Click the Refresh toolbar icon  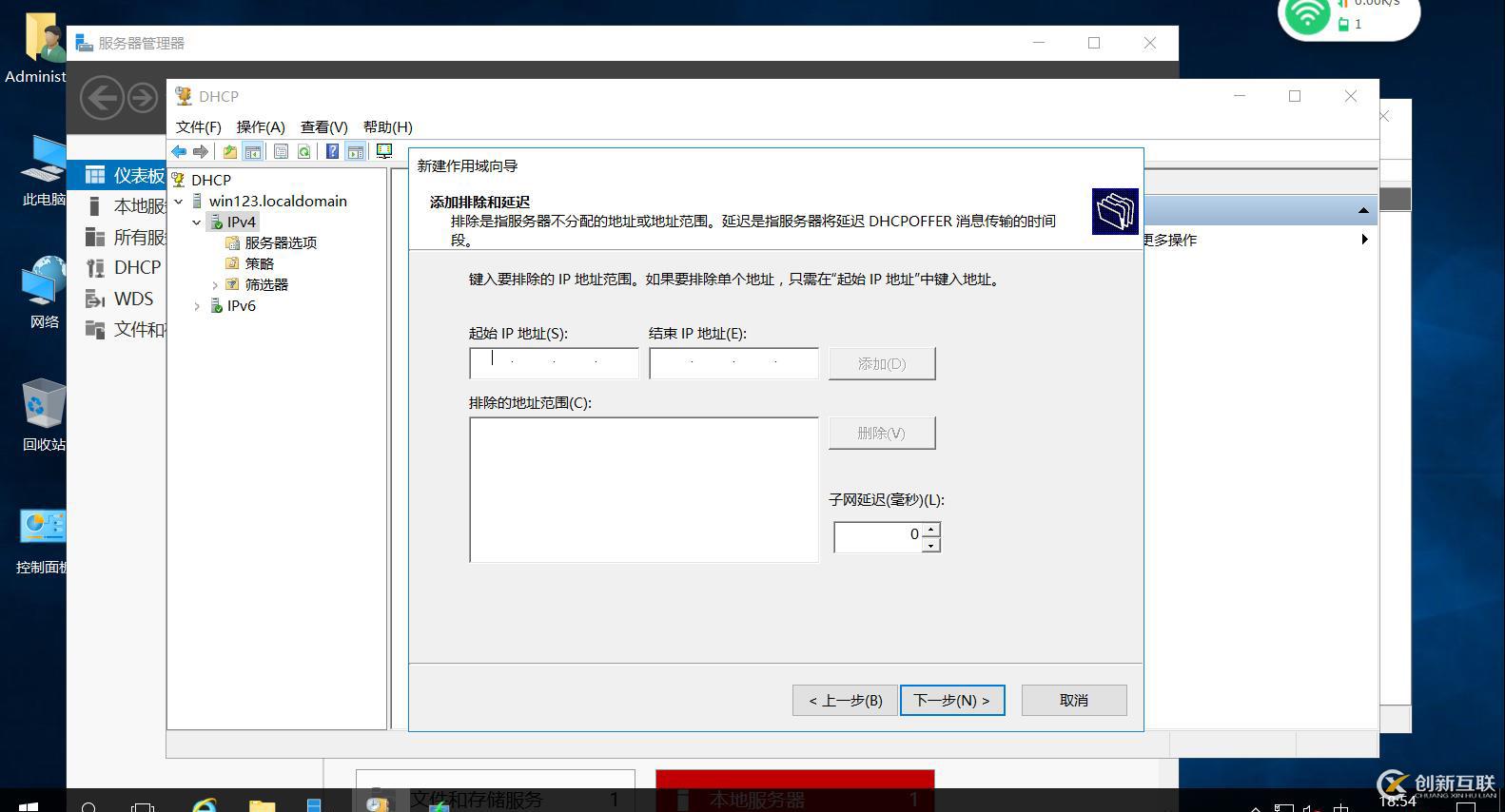[304, 151]
